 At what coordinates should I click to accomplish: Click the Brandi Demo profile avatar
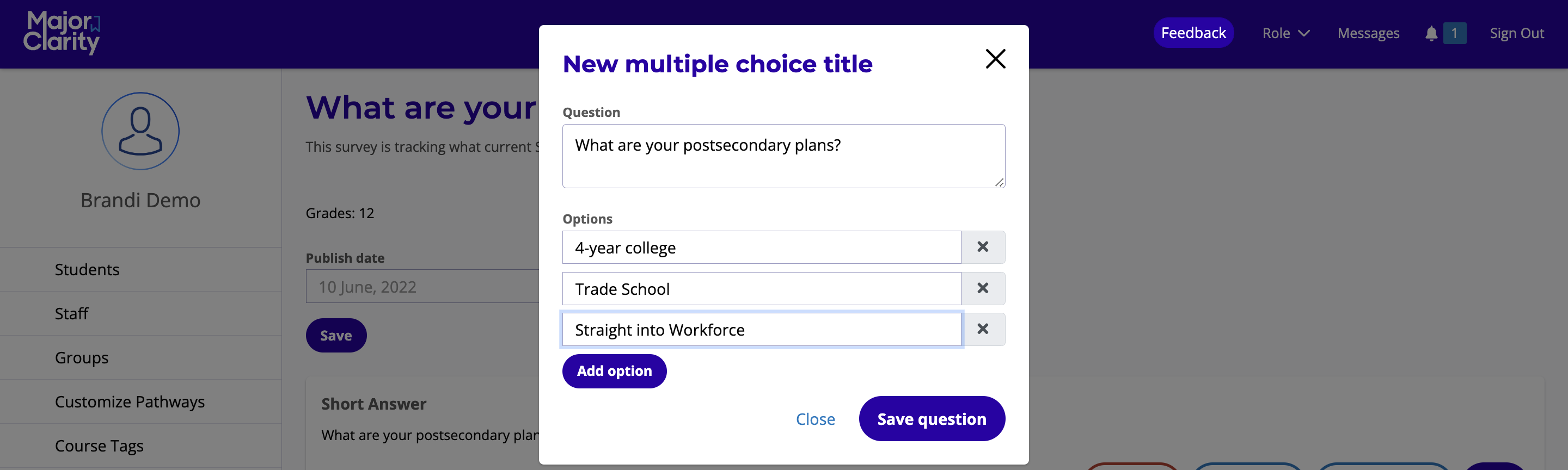140,131
